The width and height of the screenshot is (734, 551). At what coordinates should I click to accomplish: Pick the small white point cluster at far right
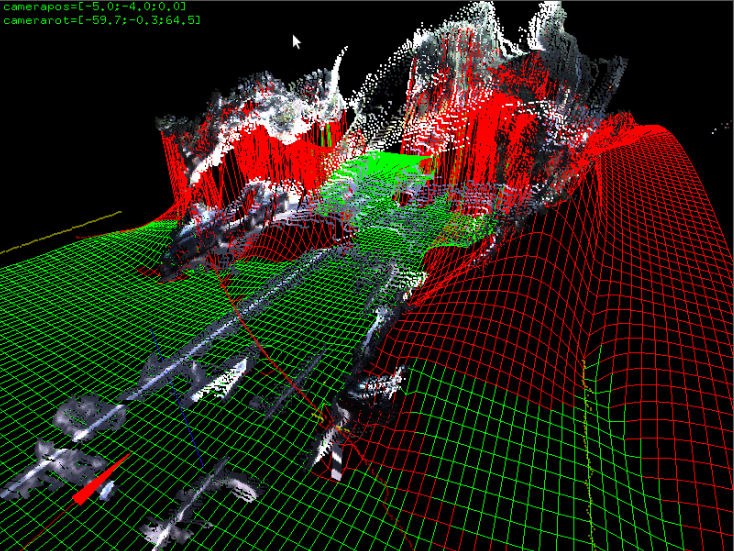tap(722, 127)
